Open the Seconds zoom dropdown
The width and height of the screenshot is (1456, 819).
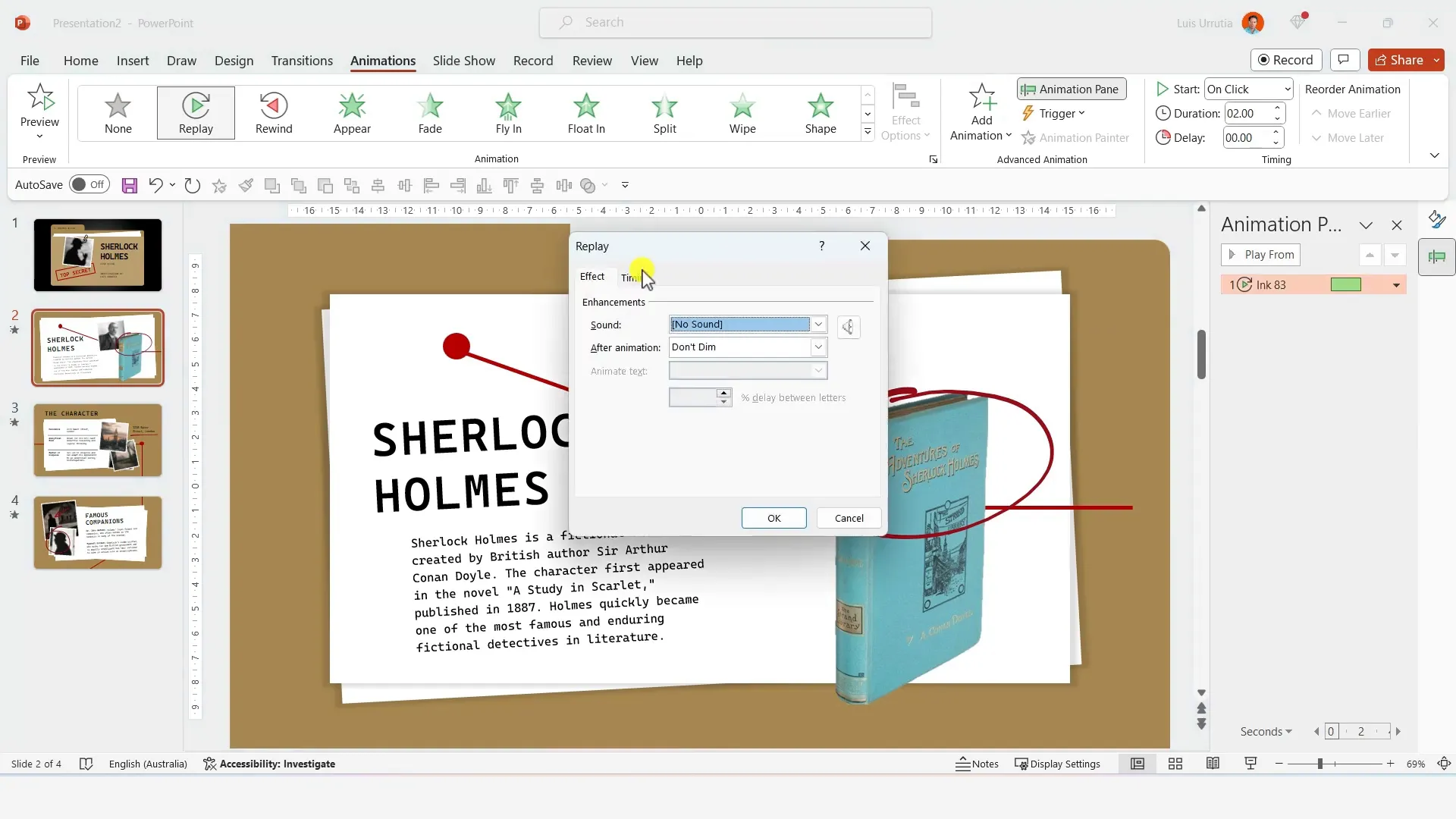point(1266,731)
